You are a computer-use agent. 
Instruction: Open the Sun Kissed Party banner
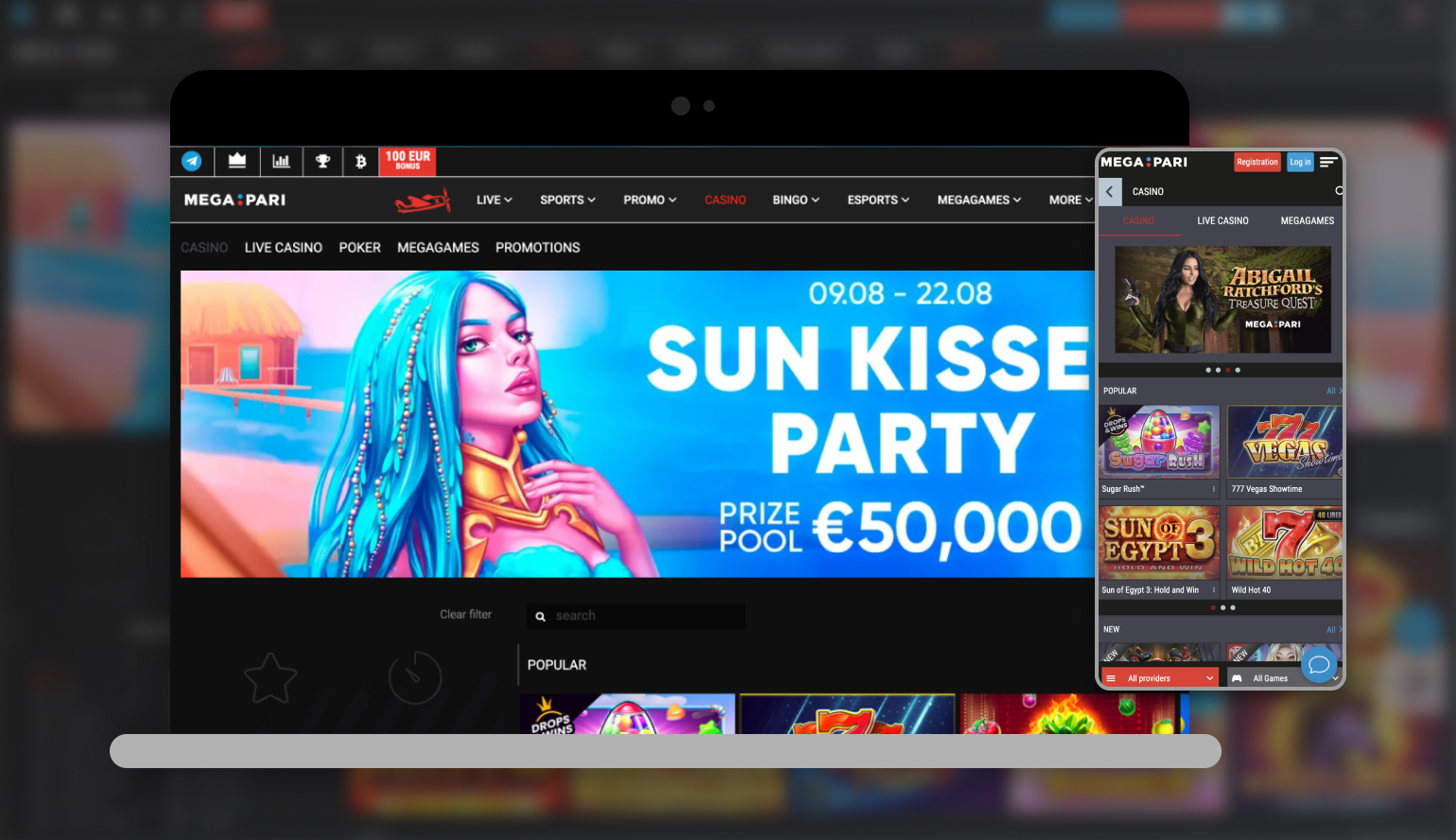(637, 424)
